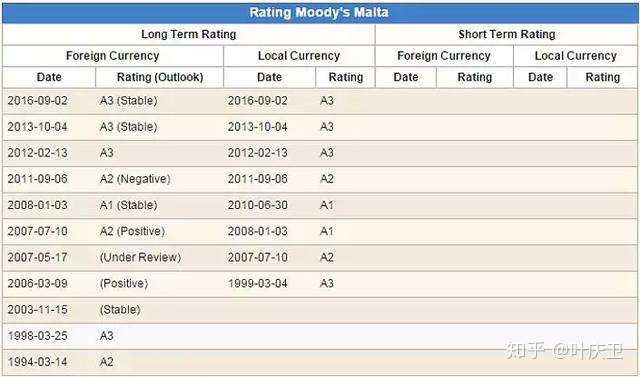
Task: Click the A1 (Stable) rating cell
Action: coord(128,205)
